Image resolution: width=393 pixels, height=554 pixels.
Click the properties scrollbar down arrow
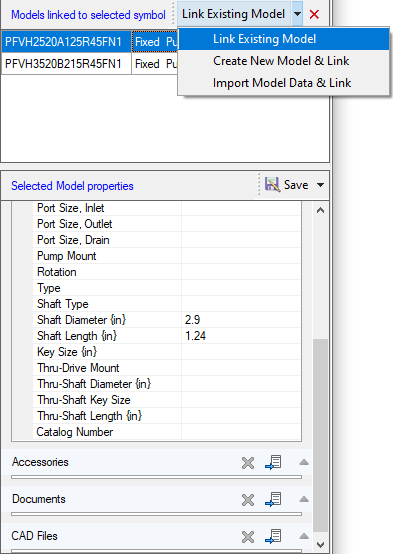click(320, 545)
